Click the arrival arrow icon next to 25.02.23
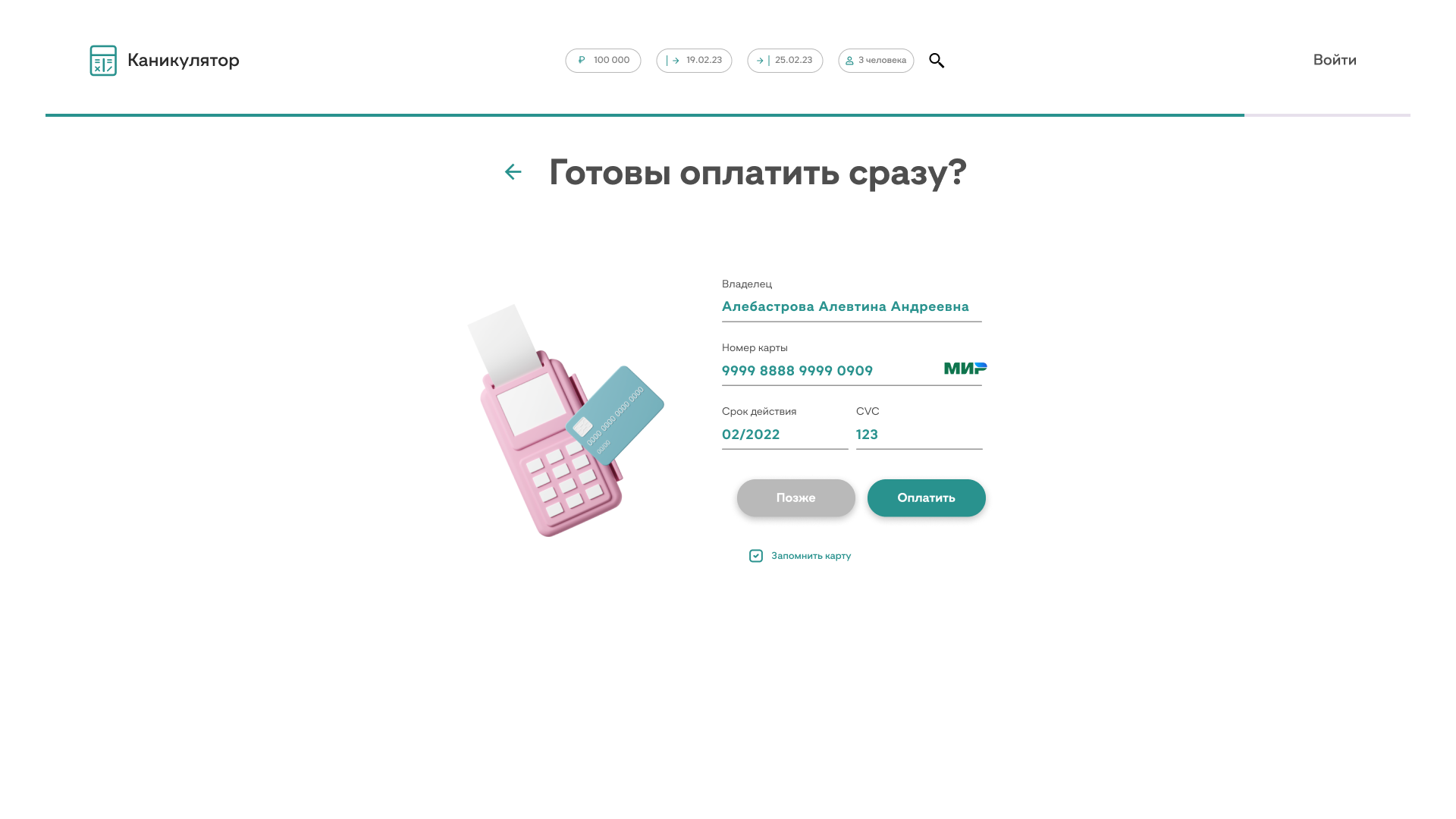 (x=763, y=61)
